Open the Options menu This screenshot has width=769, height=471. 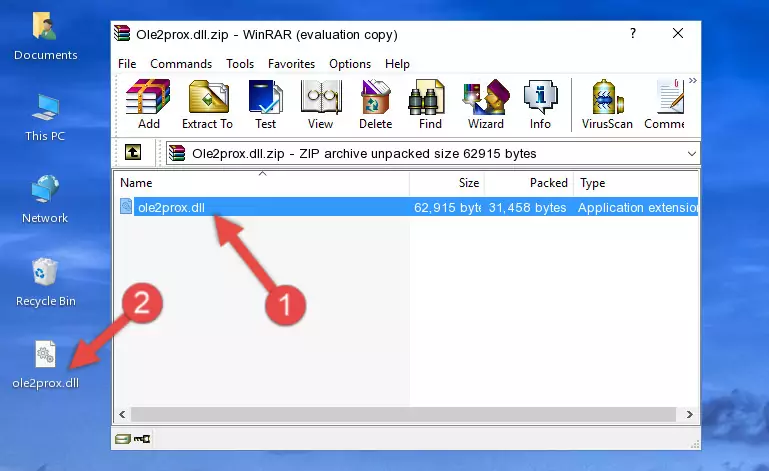point(350,64)
